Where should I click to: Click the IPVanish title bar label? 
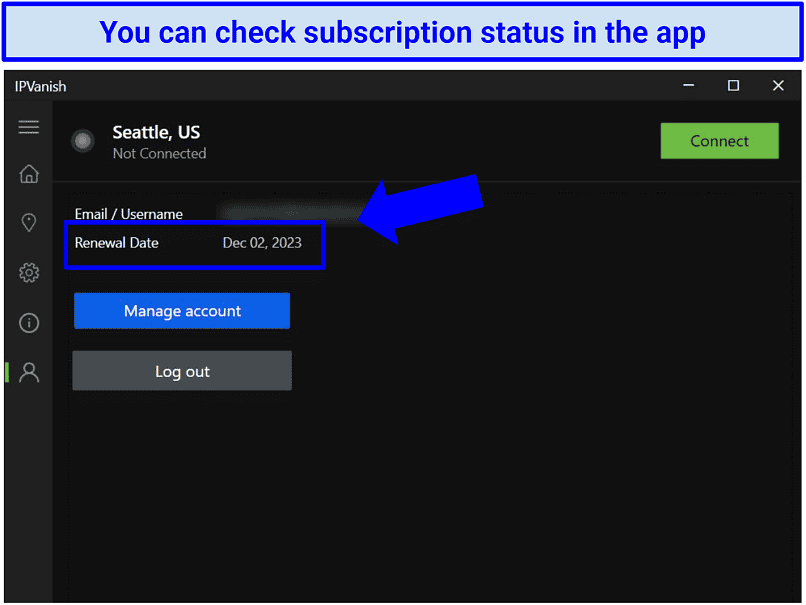coord(40,86)
